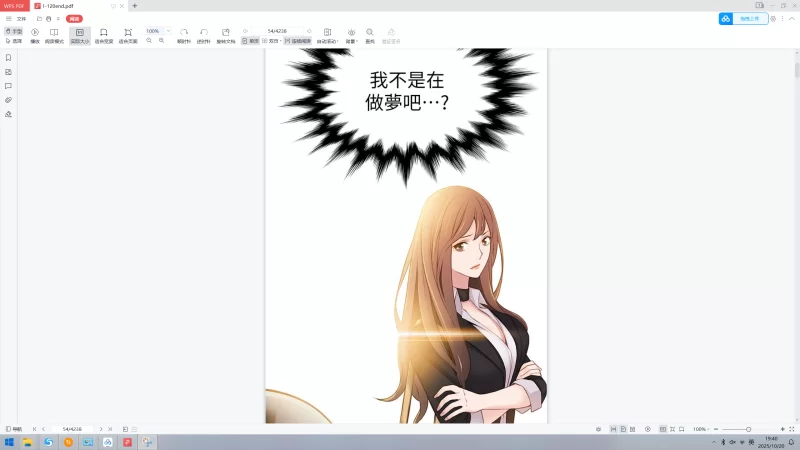Image resolution: width=800 pixels, height=450 pixels.
Task: Enter full screen from the status bar
Action: [792, 429]
